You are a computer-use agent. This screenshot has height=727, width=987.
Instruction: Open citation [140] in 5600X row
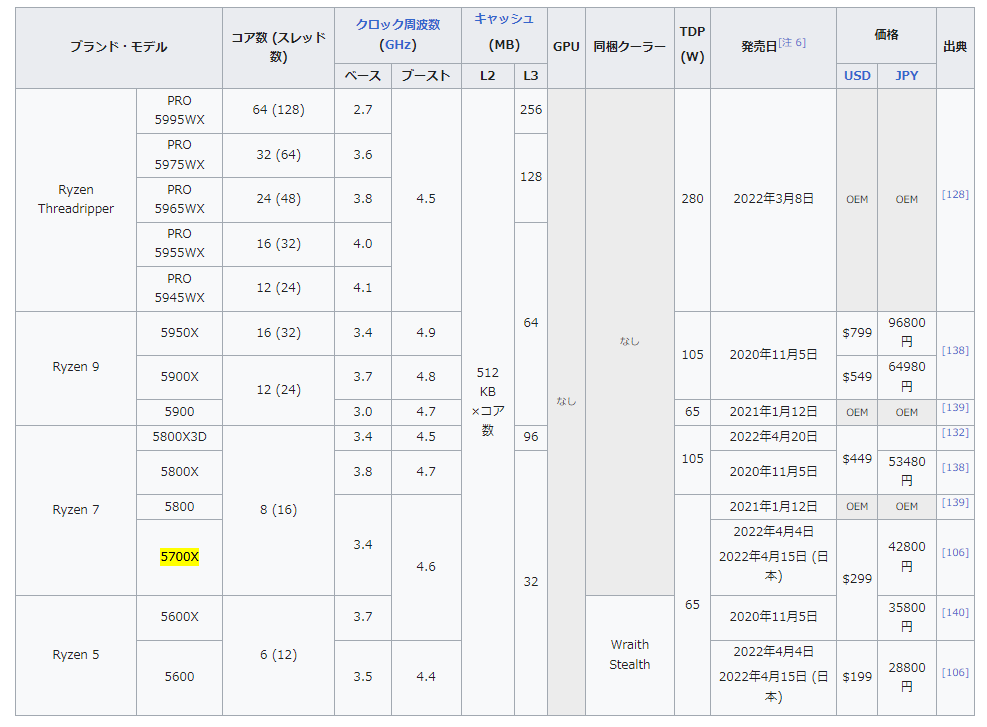coord(955,612)
